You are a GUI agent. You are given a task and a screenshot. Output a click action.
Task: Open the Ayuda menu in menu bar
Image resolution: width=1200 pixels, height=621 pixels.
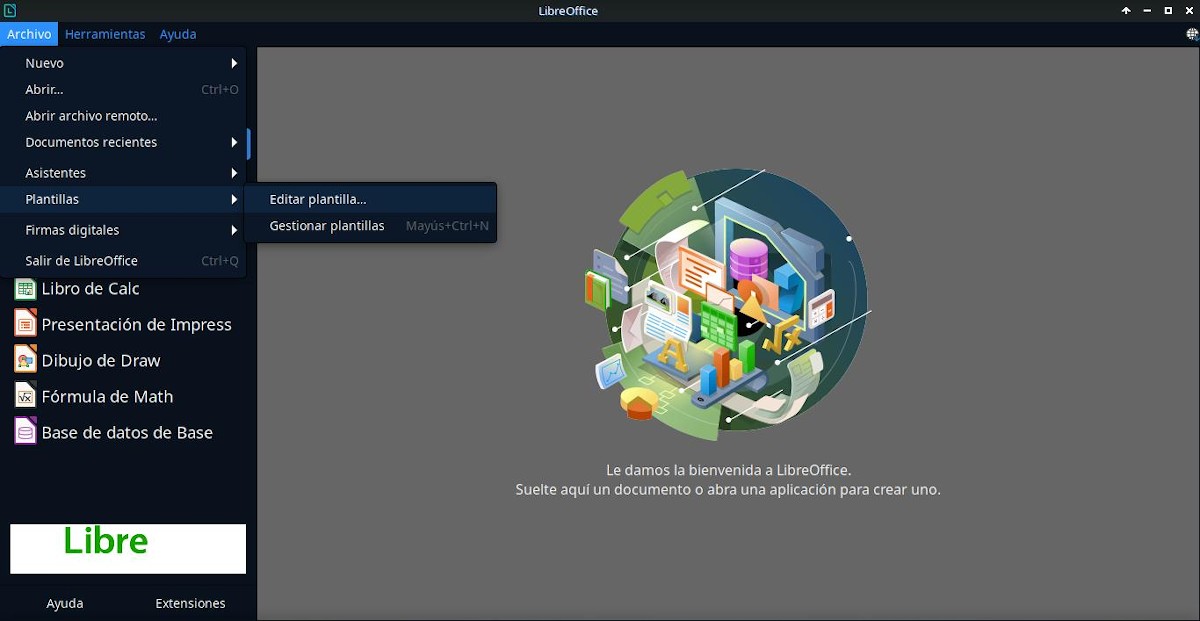pos(178,34)
